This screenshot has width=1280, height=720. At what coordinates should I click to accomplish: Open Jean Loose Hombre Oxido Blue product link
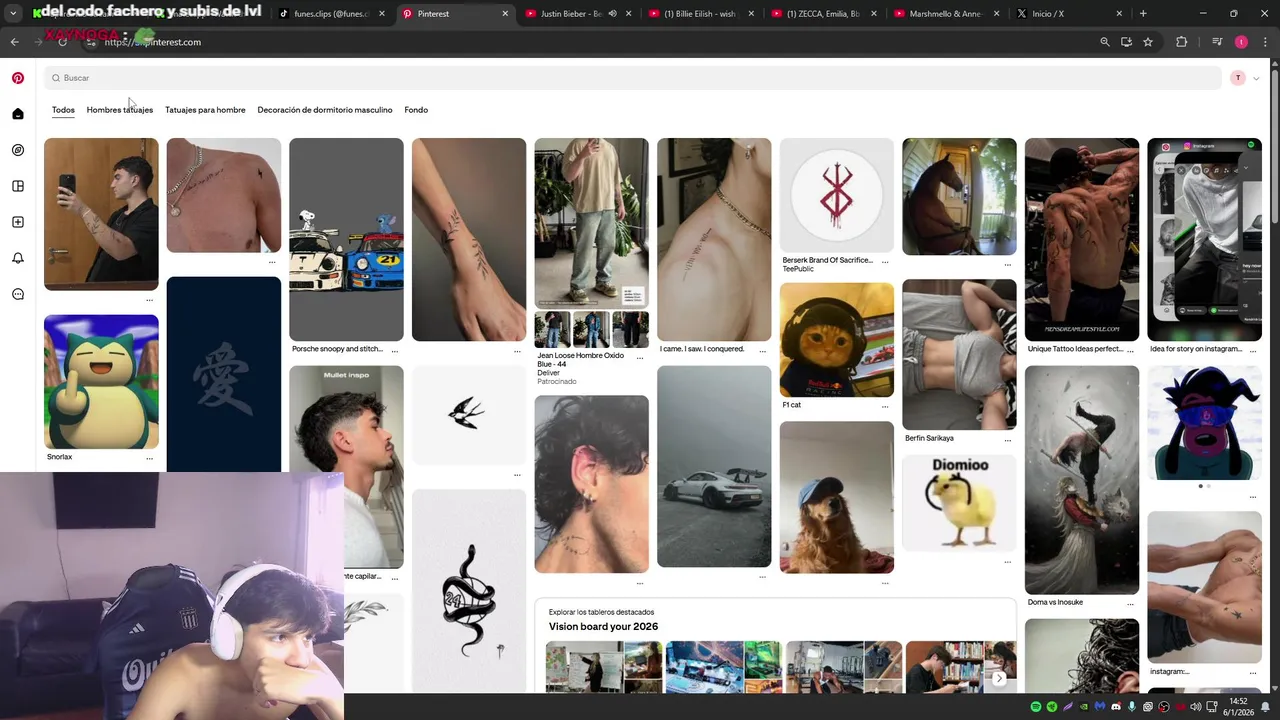[580, 360]
